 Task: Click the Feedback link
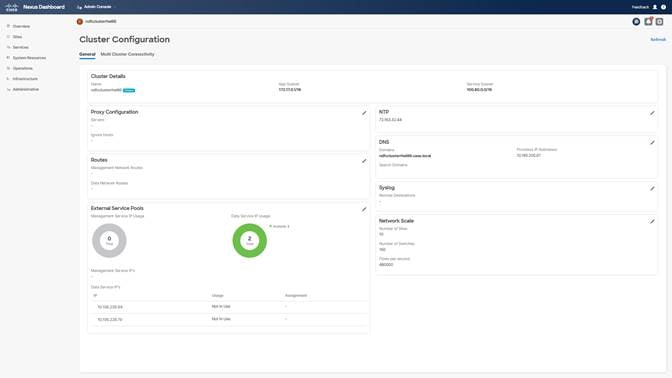coord(640,7)
